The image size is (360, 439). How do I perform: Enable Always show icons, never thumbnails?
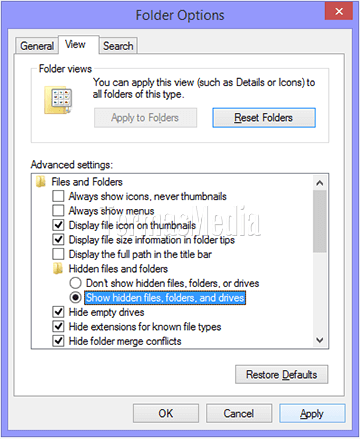(58, 196)
